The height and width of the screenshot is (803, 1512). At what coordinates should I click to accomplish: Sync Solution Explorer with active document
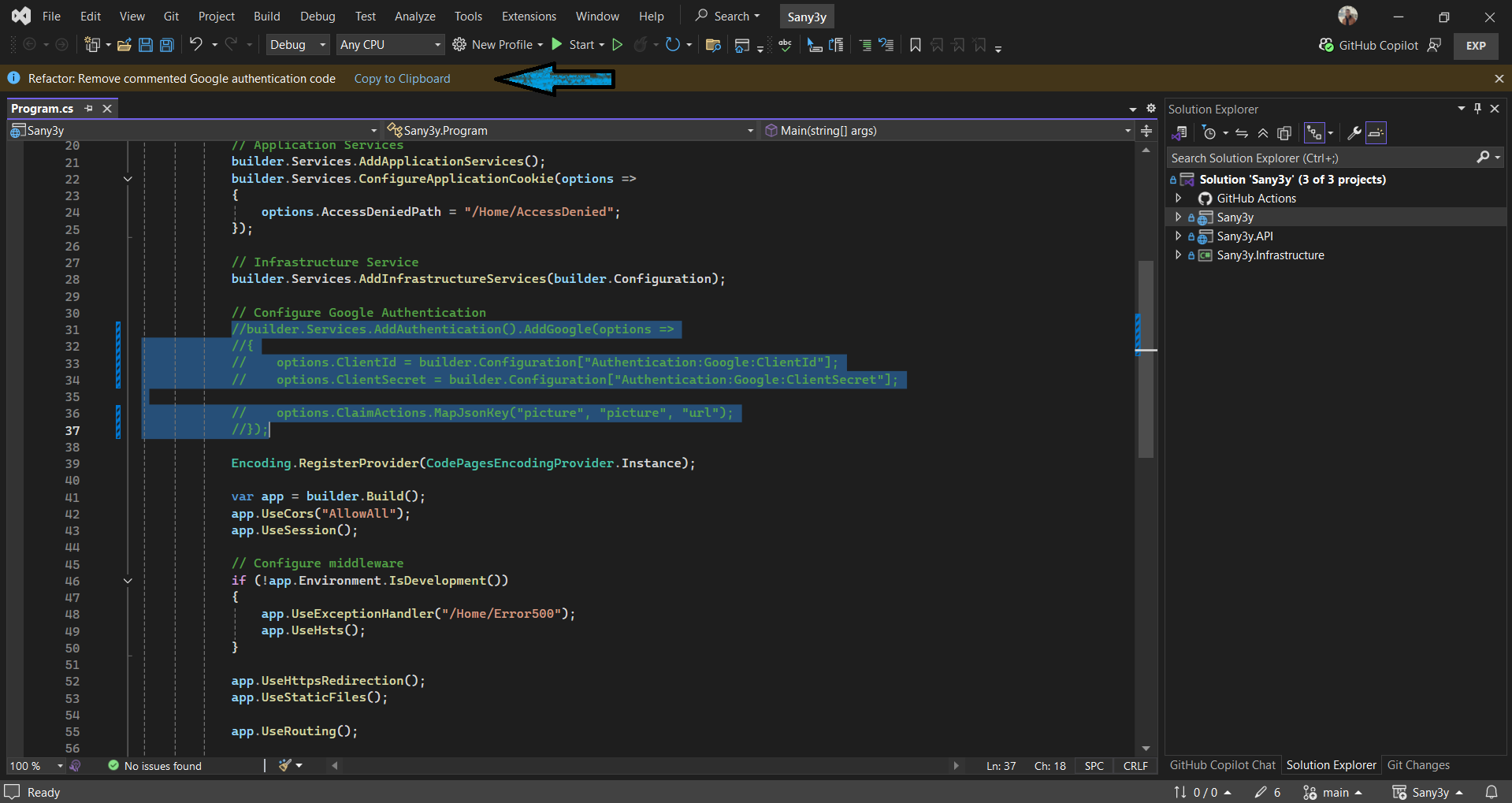coord(1242,132)
